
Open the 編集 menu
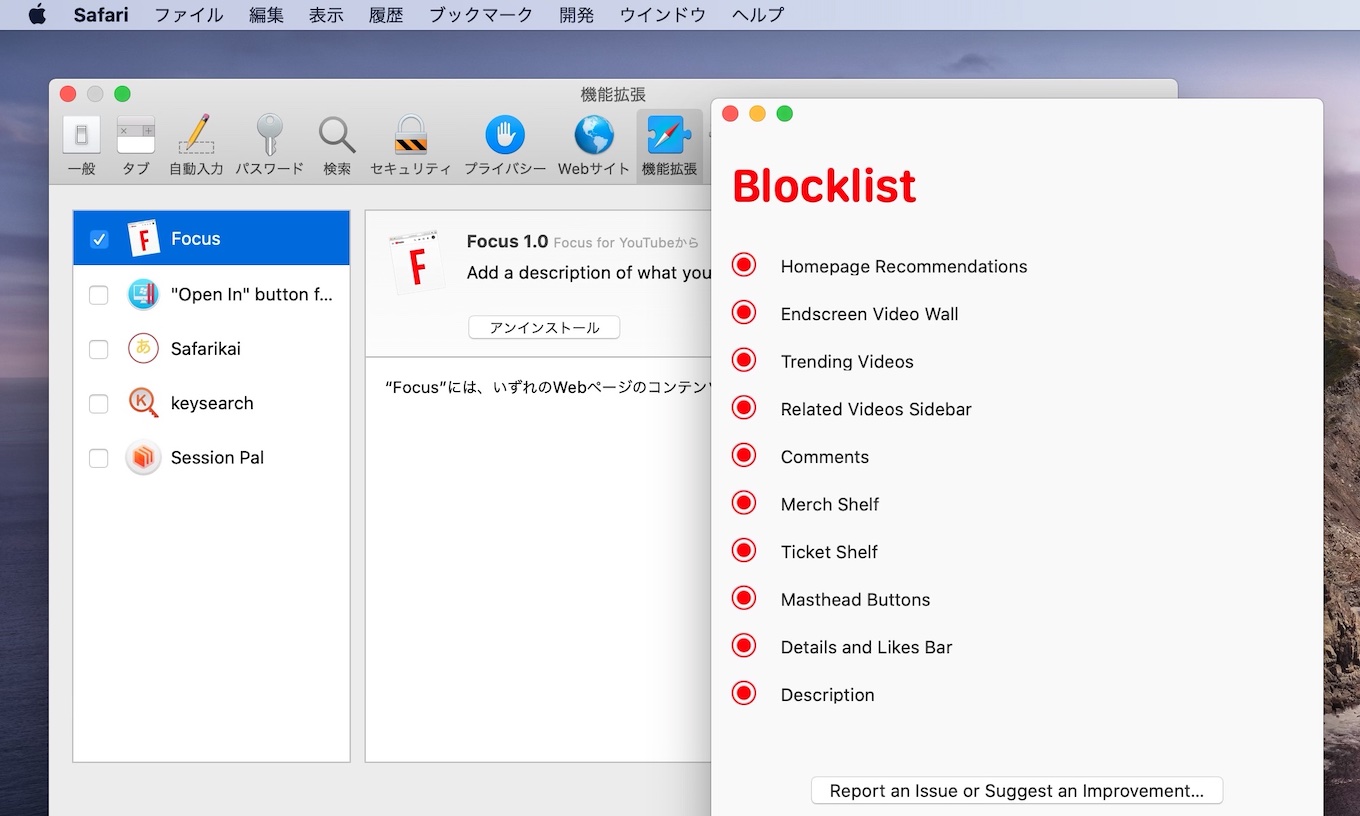(266, 15)
